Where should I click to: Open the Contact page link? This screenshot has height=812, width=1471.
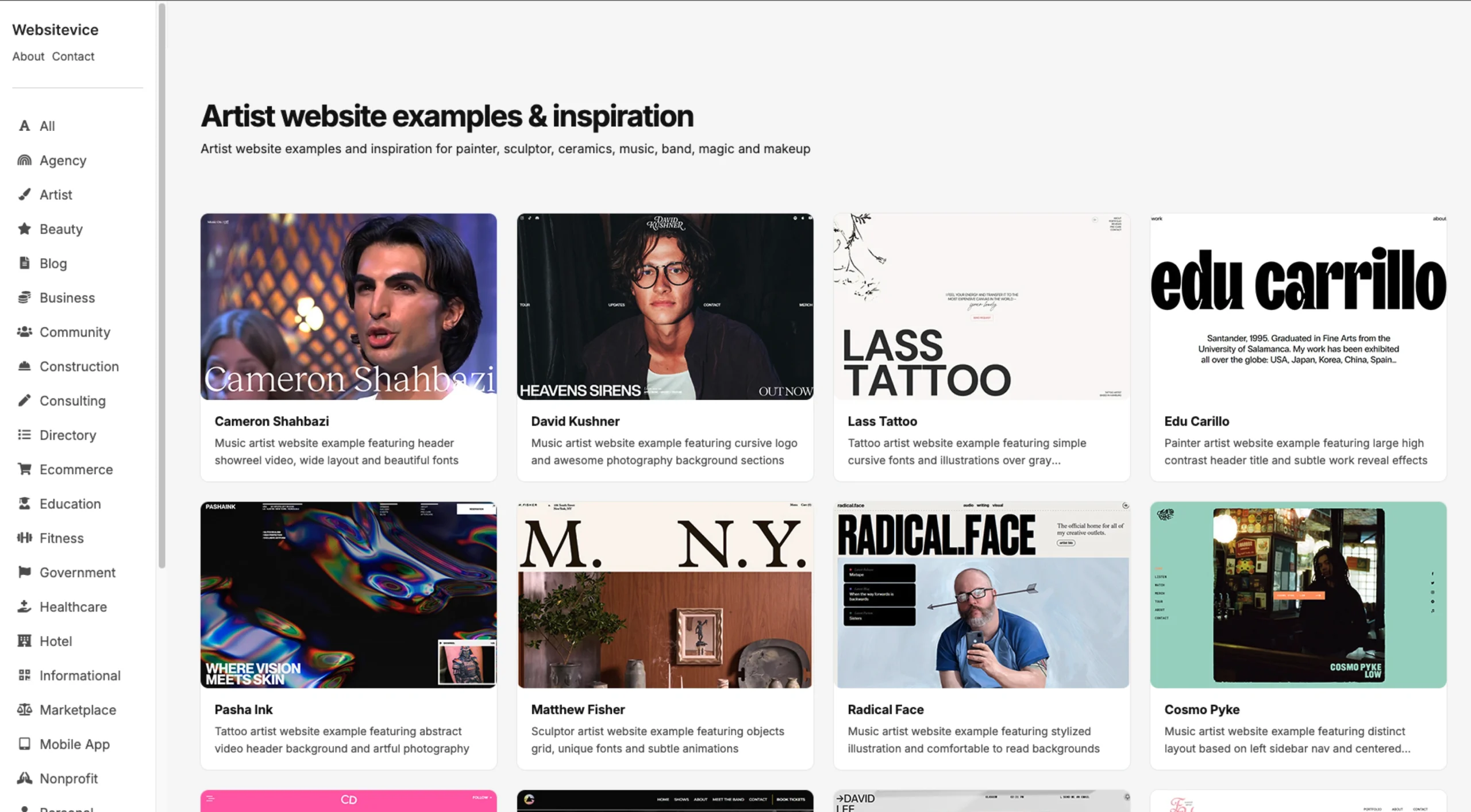(x=73, y=56)
